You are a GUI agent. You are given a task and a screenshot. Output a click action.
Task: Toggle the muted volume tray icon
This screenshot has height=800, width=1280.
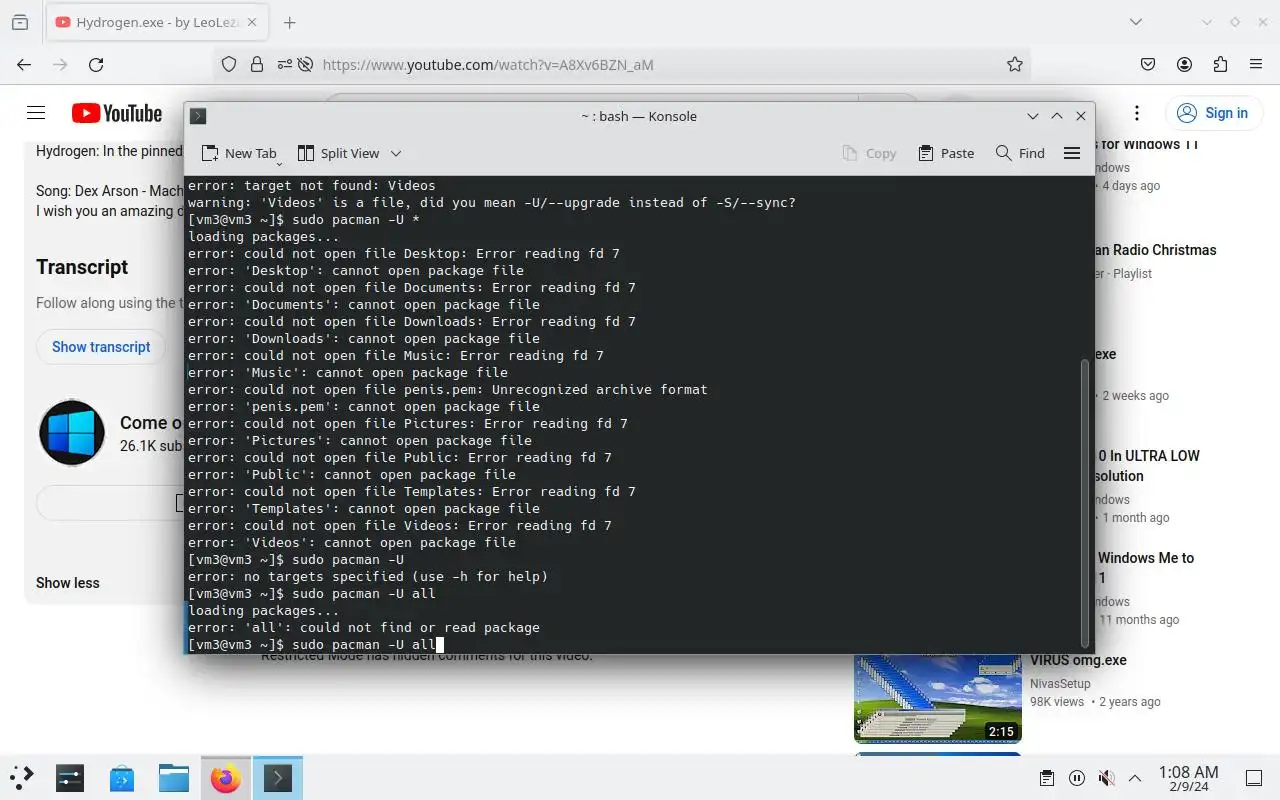click(x=1106, y=778)
